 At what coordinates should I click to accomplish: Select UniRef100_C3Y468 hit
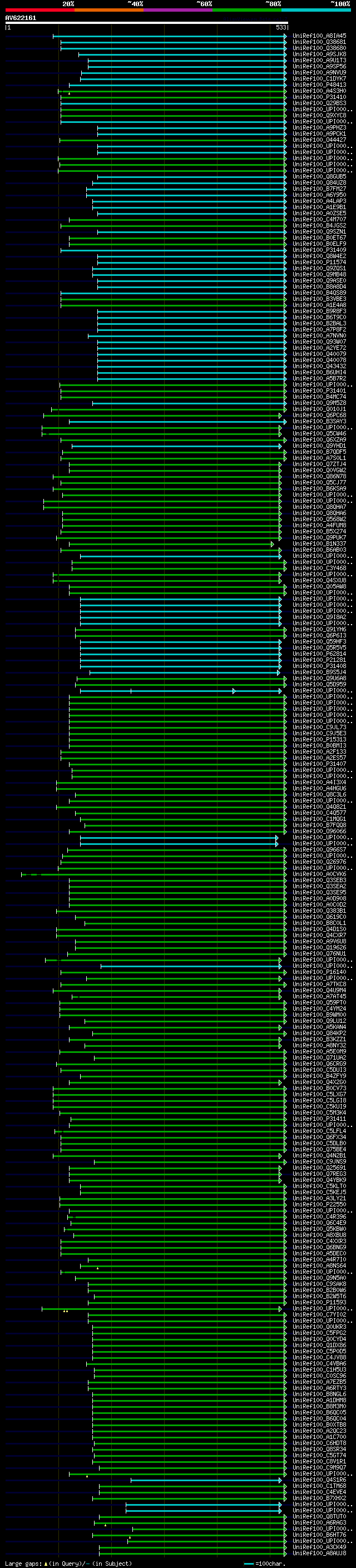[x=319, y=568]
